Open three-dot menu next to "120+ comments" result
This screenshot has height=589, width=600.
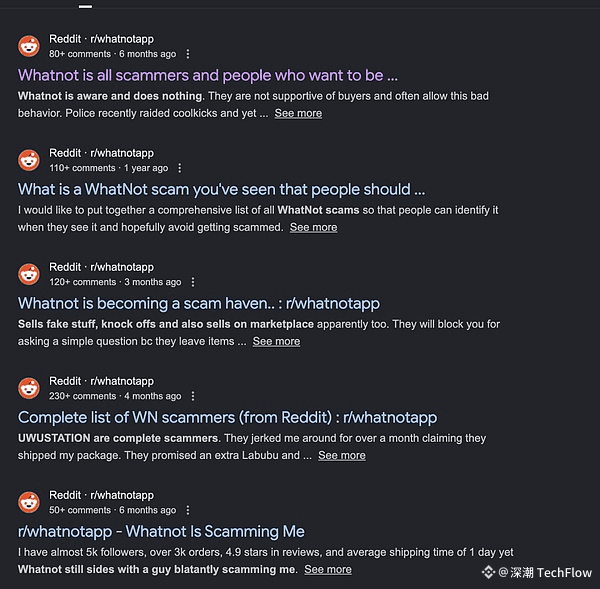193,282
